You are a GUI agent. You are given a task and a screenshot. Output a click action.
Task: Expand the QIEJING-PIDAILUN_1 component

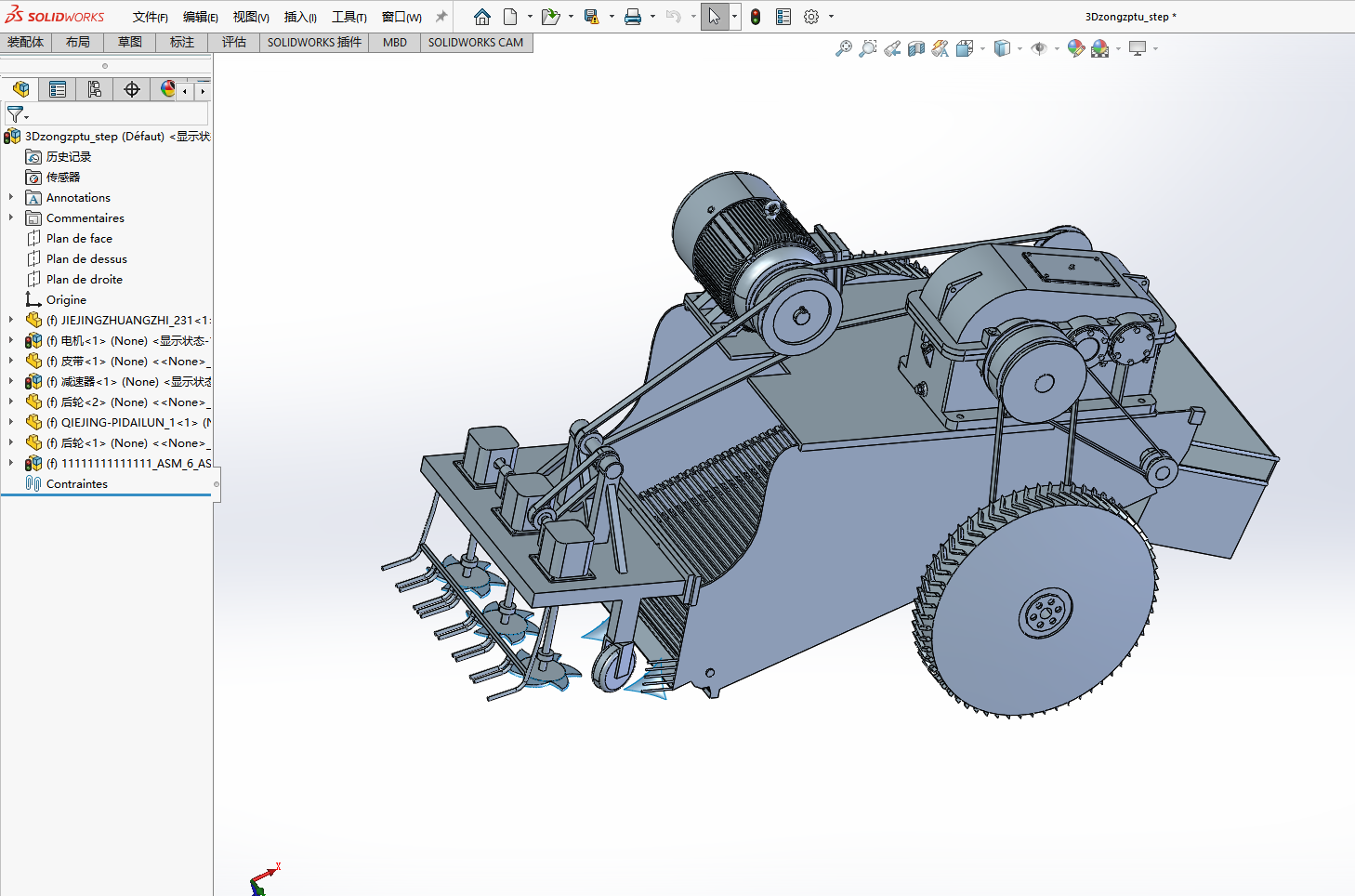[x=11, y=422]
